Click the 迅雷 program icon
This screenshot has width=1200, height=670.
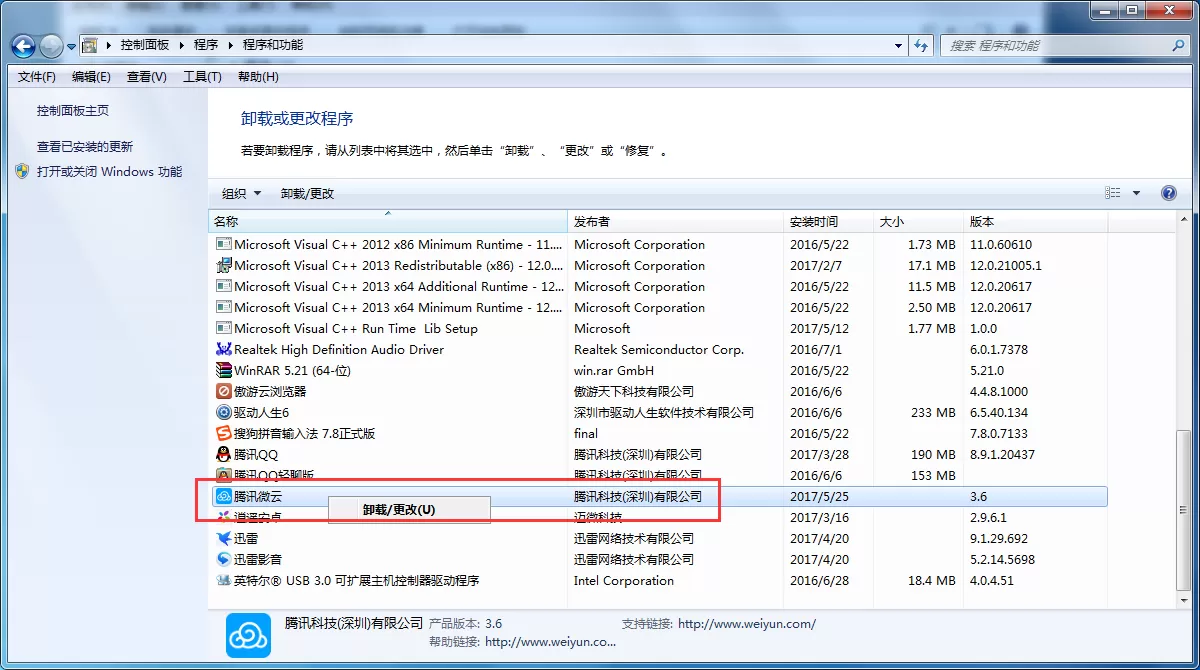tap(224, 538)
